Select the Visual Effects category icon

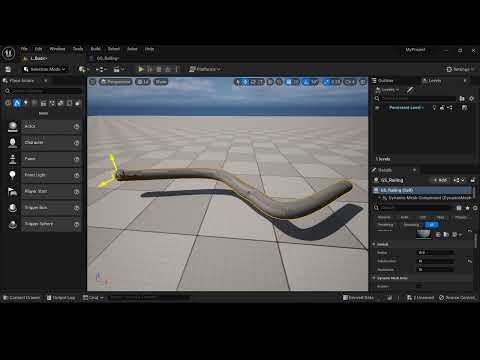52,103
